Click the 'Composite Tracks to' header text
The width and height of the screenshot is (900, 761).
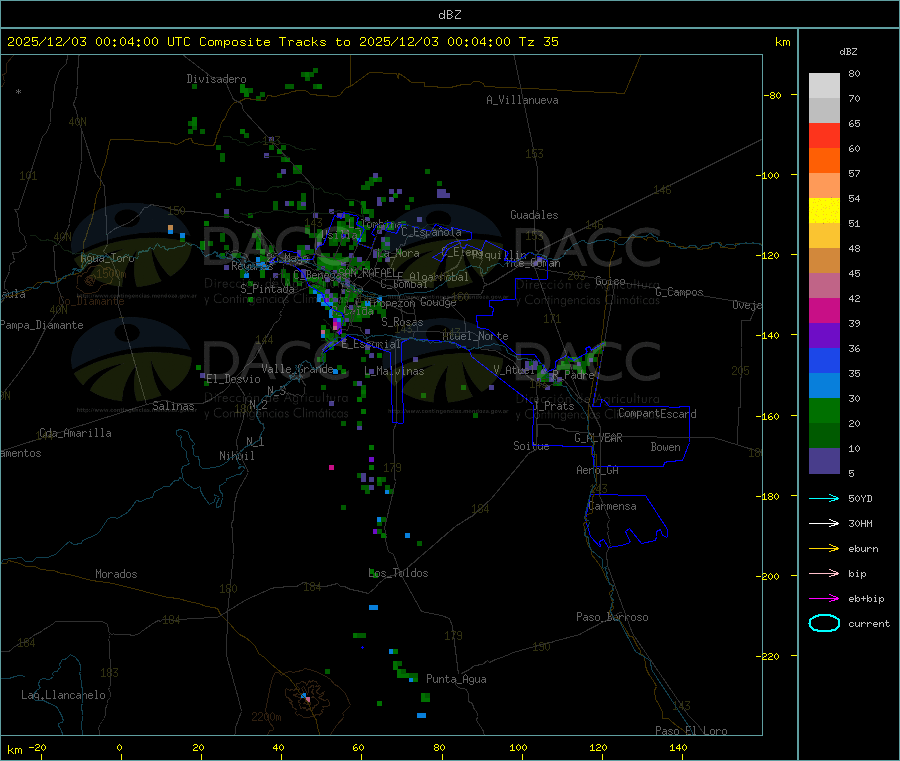[x=274, y=42]
